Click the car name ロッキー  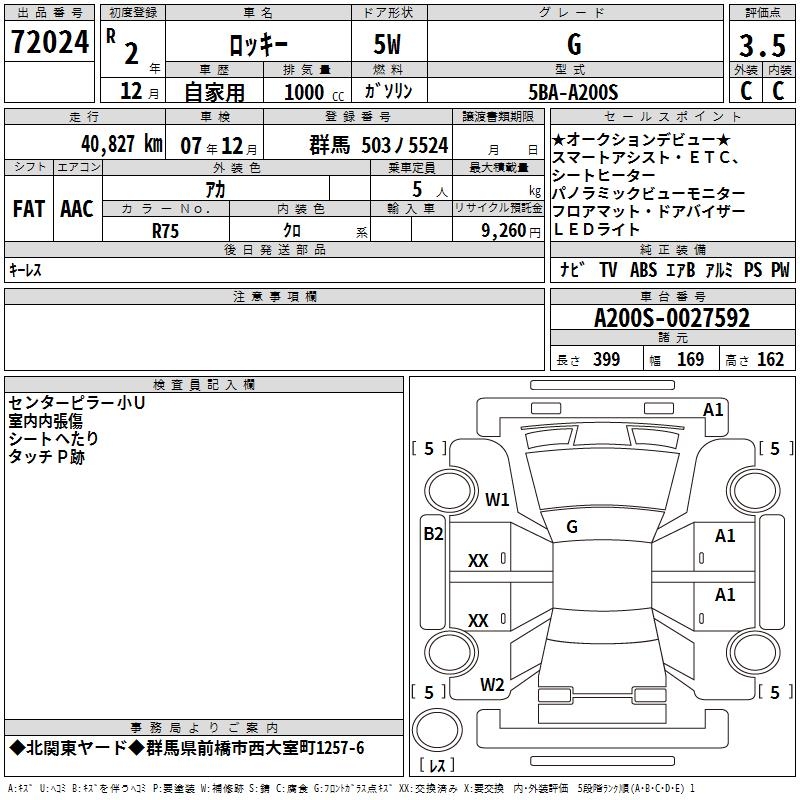pos(256,45)
